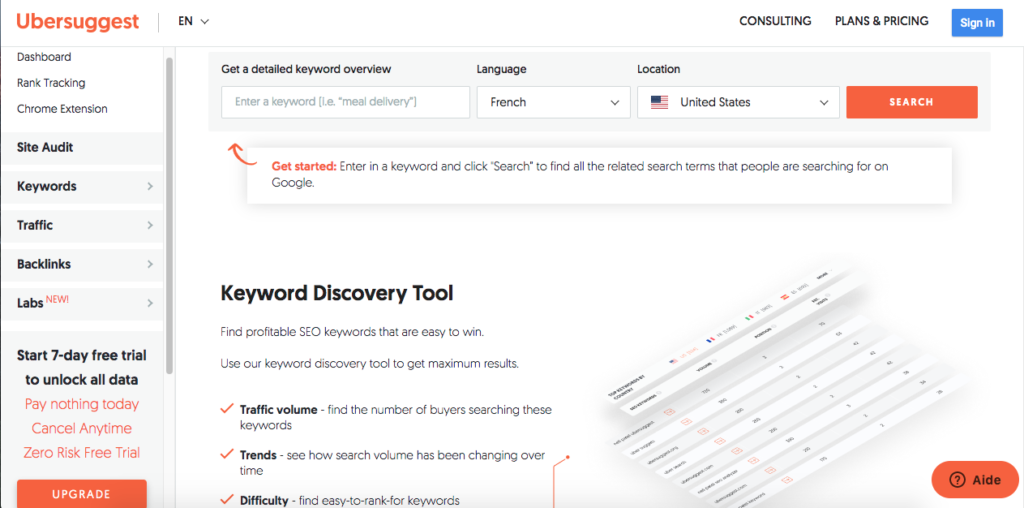Open the Consulting page
This screenshot has height=508, width=1024.
click(x=775, y=21)
